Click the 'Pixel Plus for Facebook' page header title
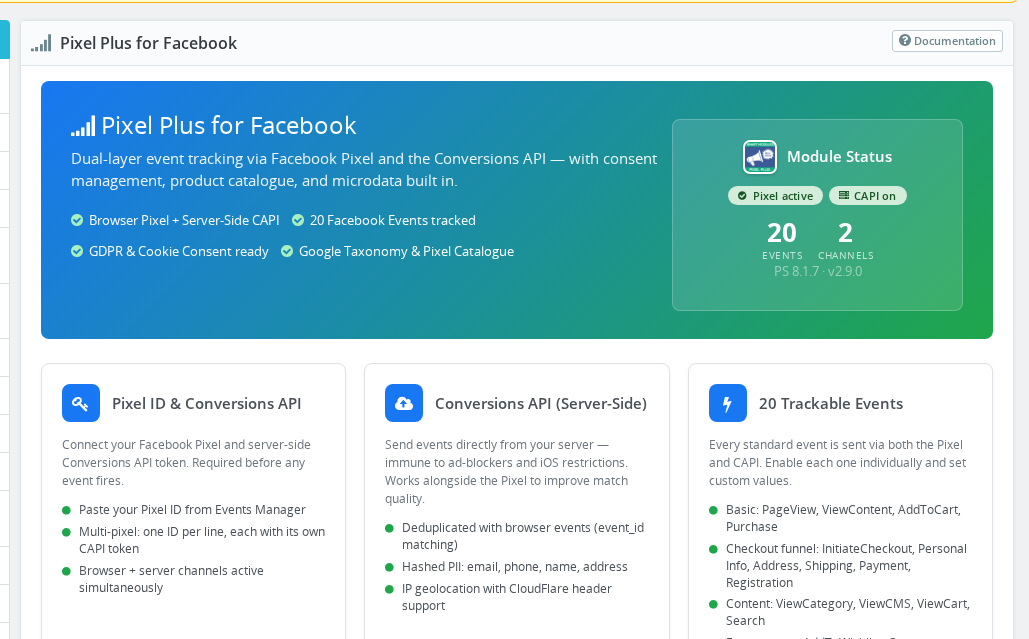1029x639 pixels. pyautogui.click(x=148, y=43)
